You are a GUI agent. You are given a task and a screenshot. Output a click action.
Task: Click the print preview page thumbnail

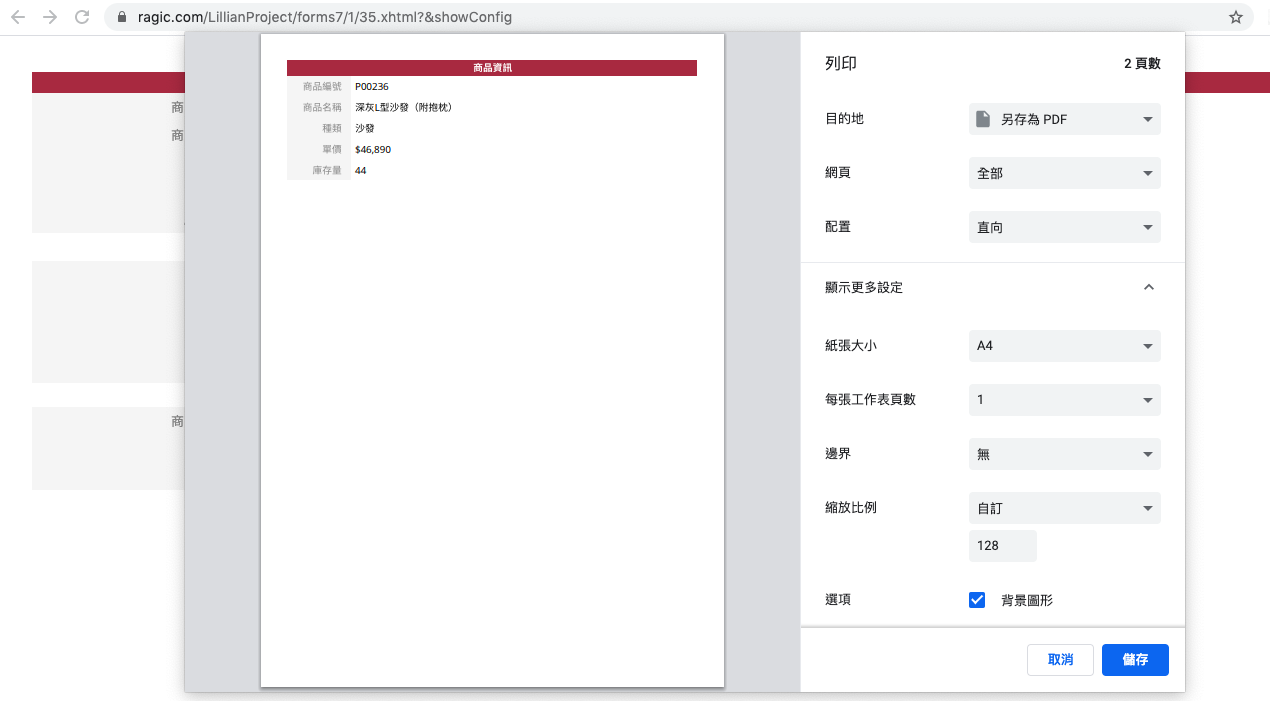(492, 360)
